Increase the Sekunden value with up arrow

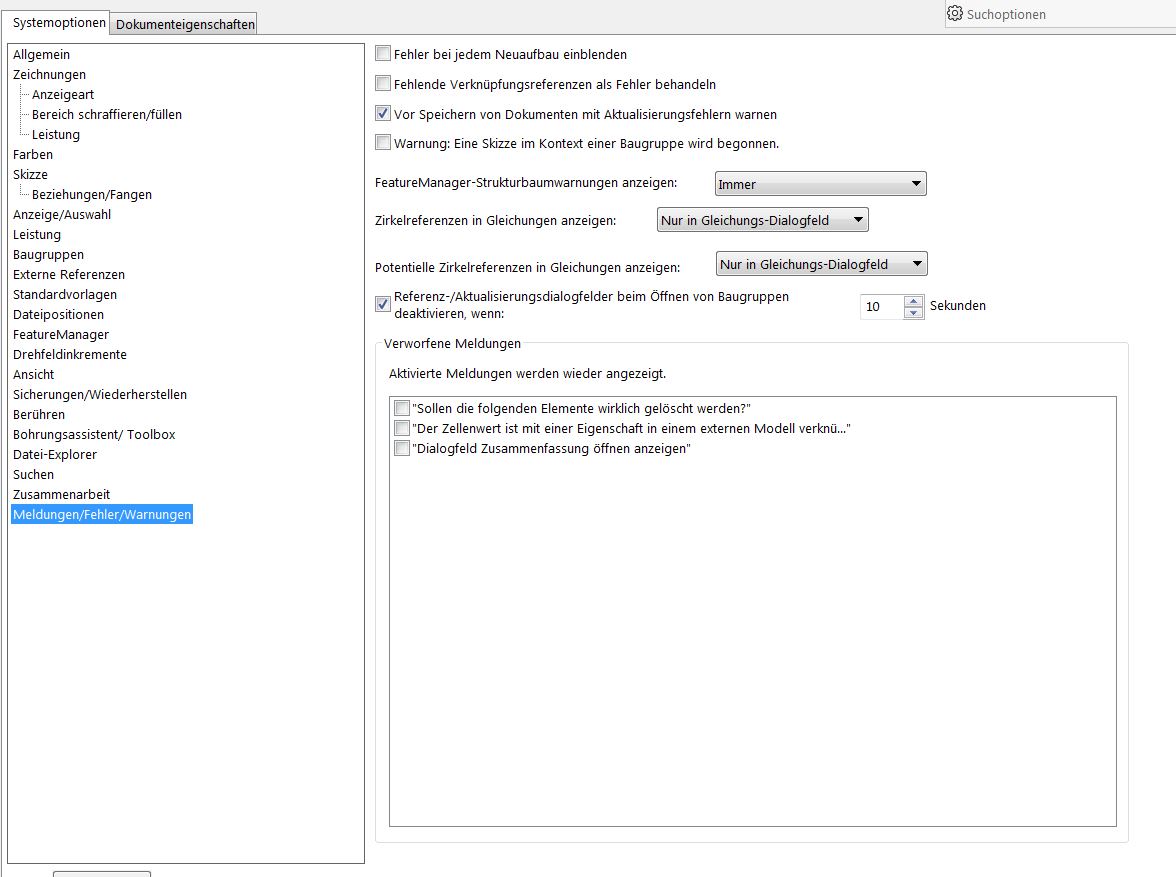click(x=914, y=301)
